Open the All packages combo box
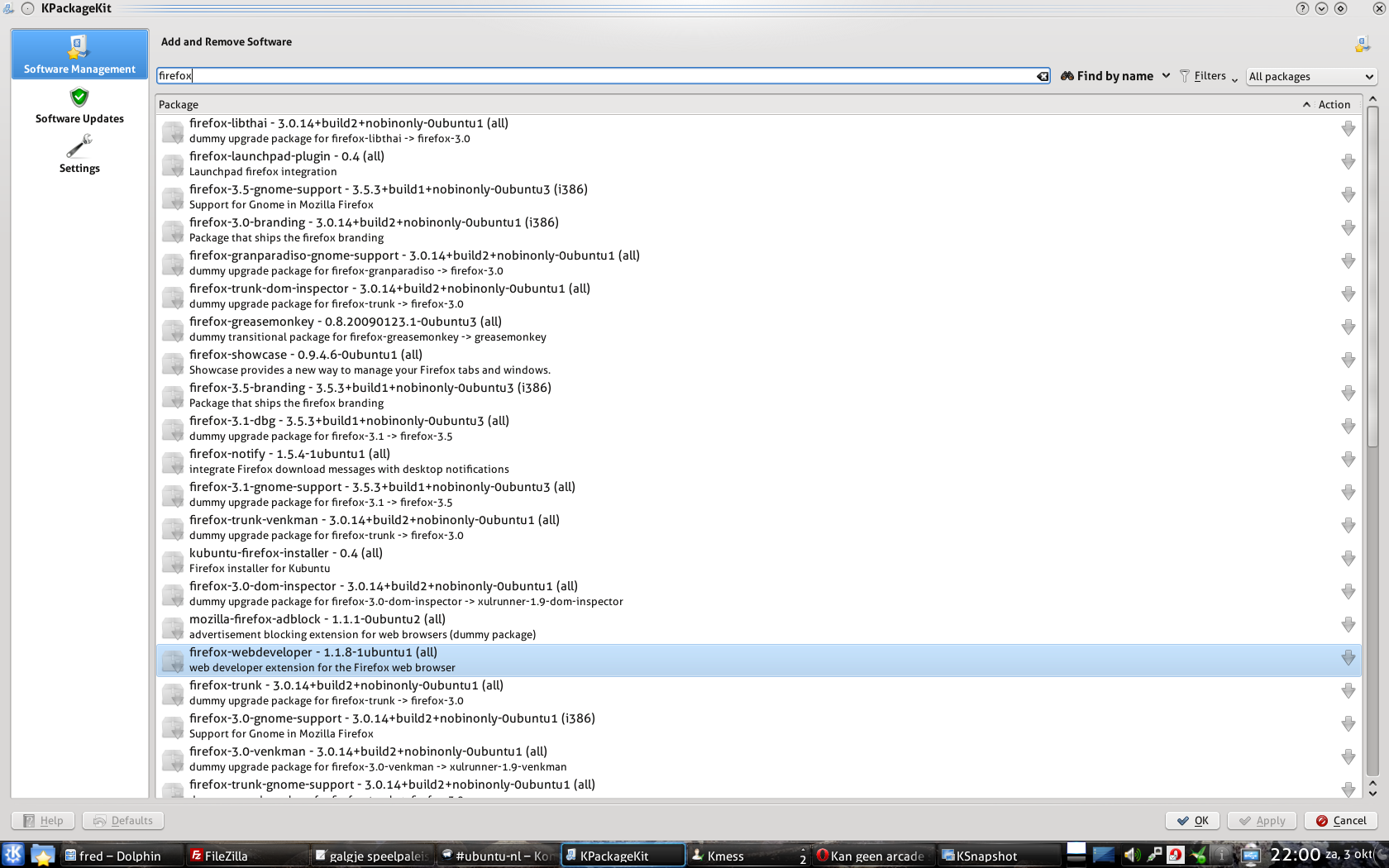Viewport: 1389px width, 868px height. [1310, 76]
